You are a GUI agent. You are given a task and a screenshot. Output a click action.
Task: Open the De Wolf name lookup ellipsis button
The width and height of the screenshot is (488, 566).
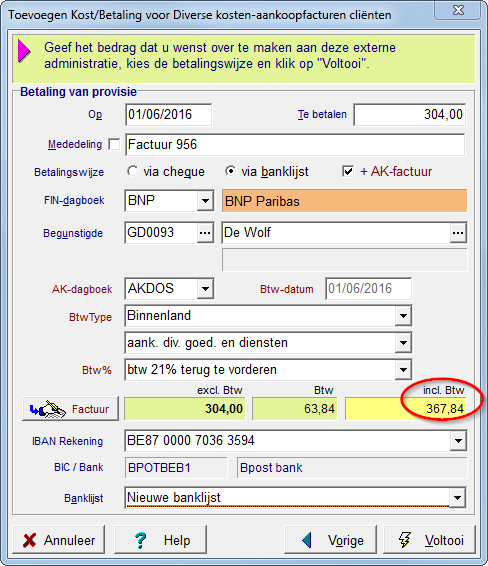[458, 233]
